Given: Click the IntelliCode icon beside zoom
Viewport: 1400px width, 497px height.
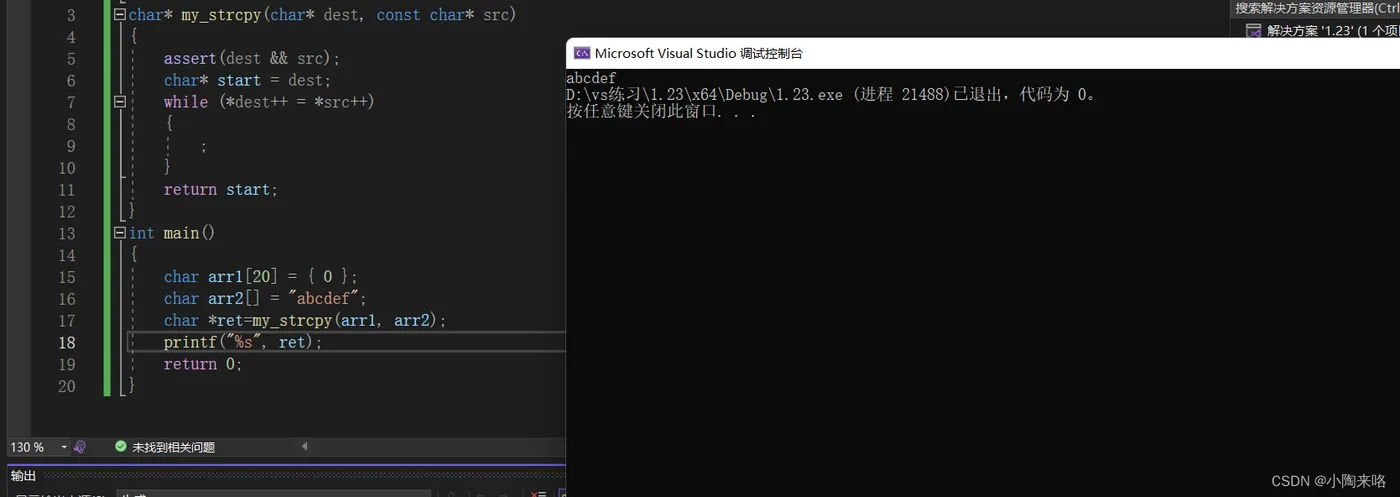Looking at the screenshot, I should coord(80,447).
